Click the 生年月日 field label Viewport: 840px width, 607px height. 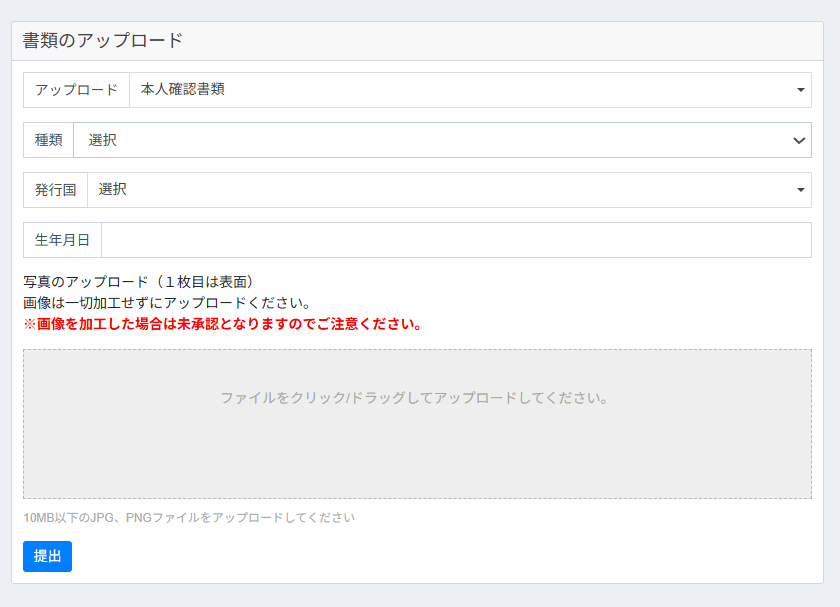(x=62, y=240)
